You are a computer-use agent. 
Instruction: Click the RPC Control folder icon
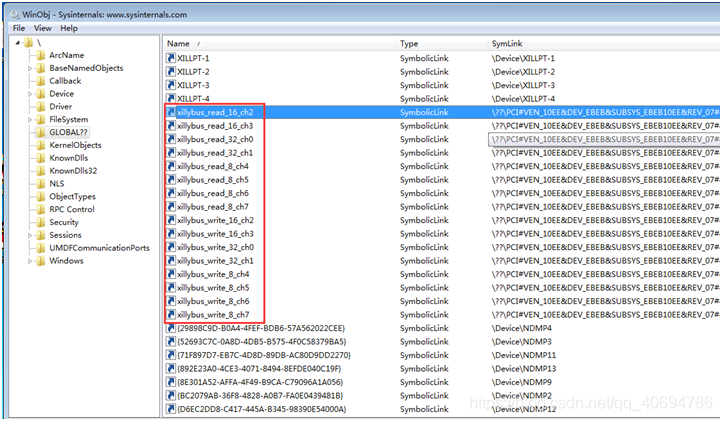(x=41, y=210)
